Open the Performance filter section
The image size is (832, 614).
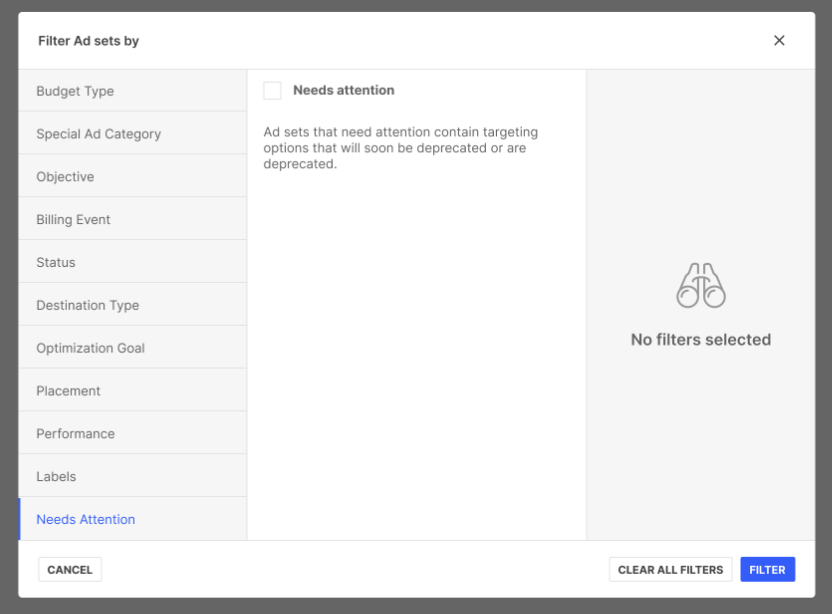point(75,434)
